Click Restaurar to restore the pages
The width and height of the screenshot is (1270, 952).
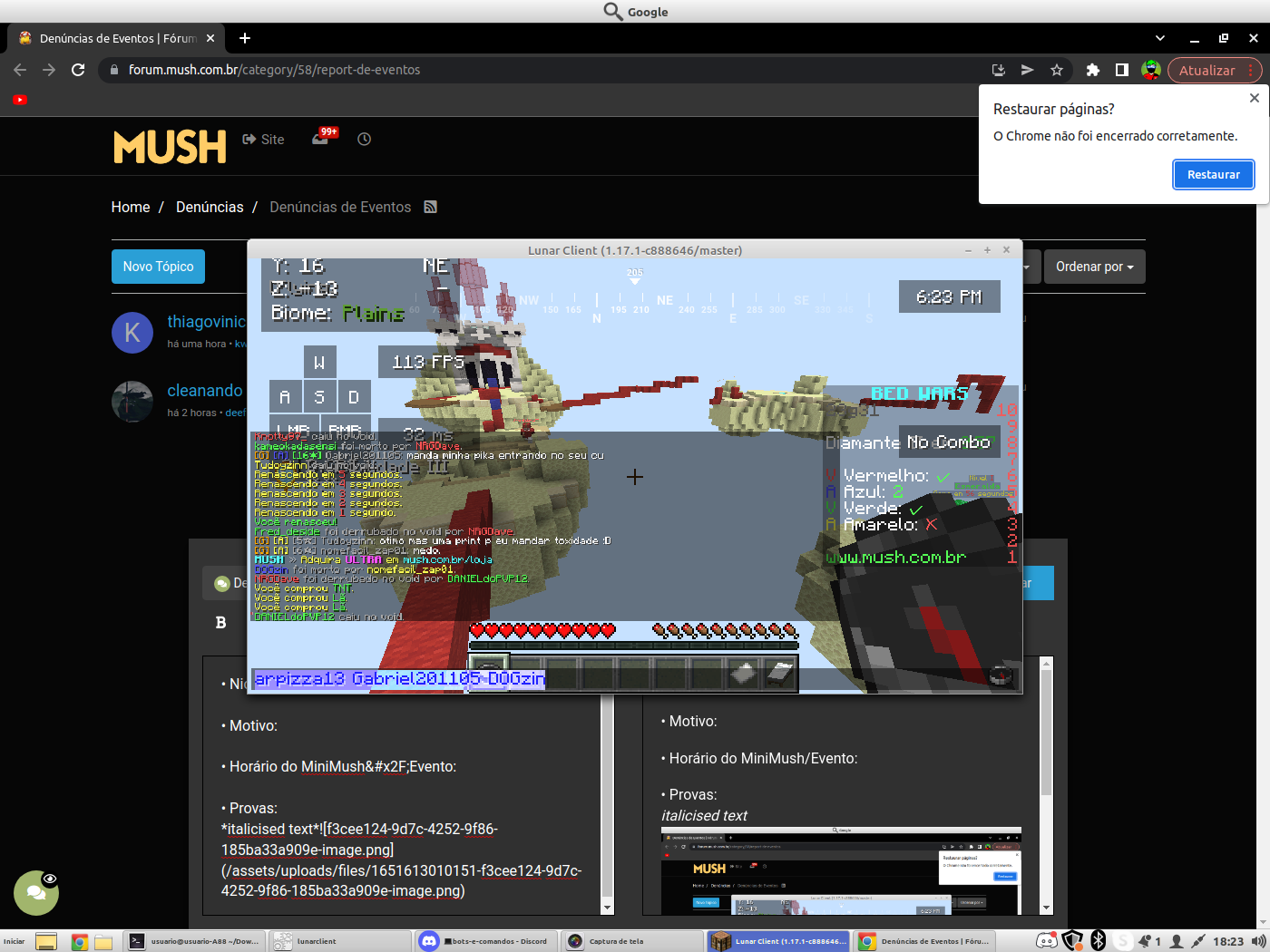tap(1214, 174)
